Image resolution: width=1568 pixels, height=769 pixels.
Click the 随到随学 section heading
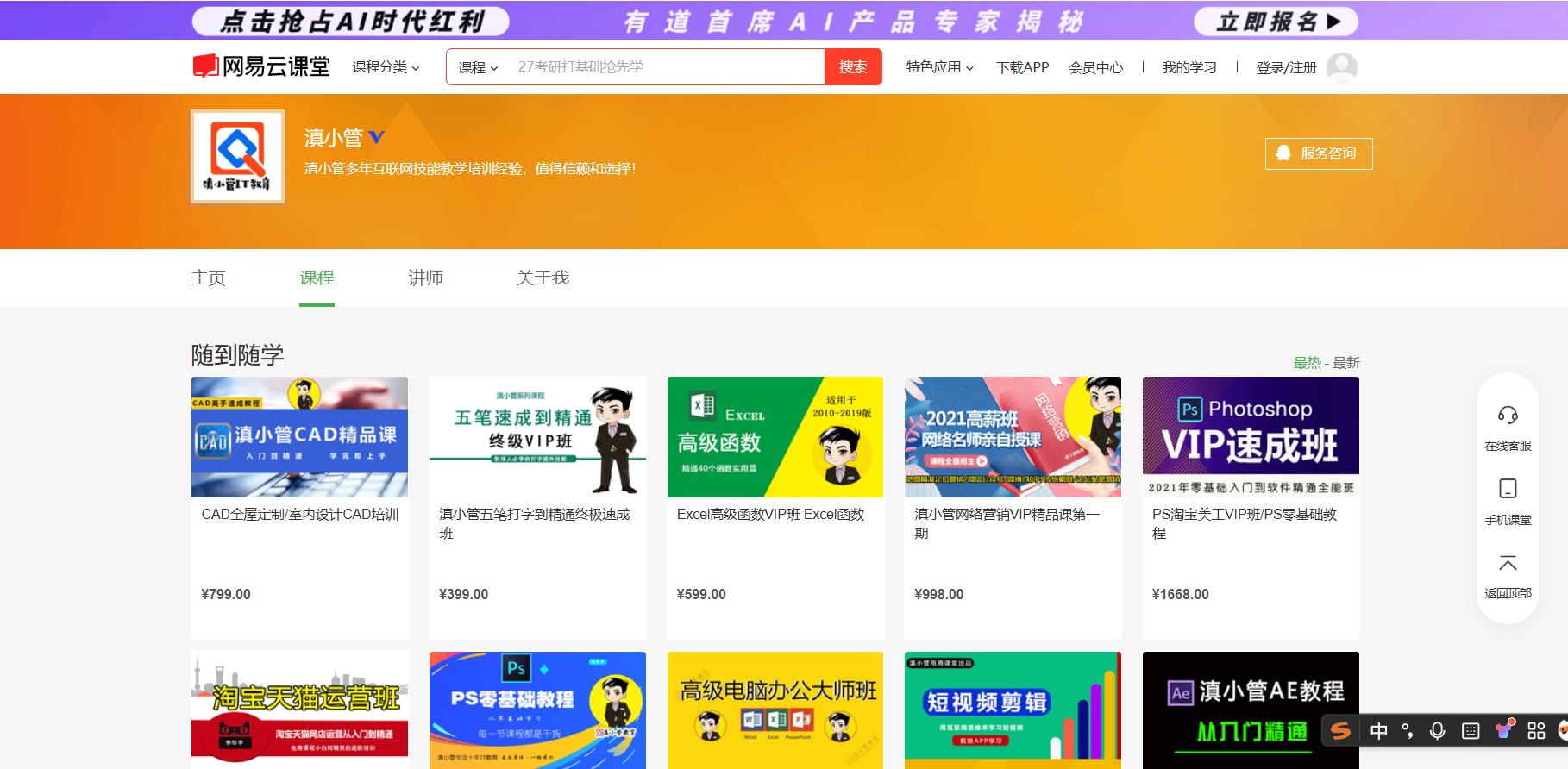(x=237, y=354)
